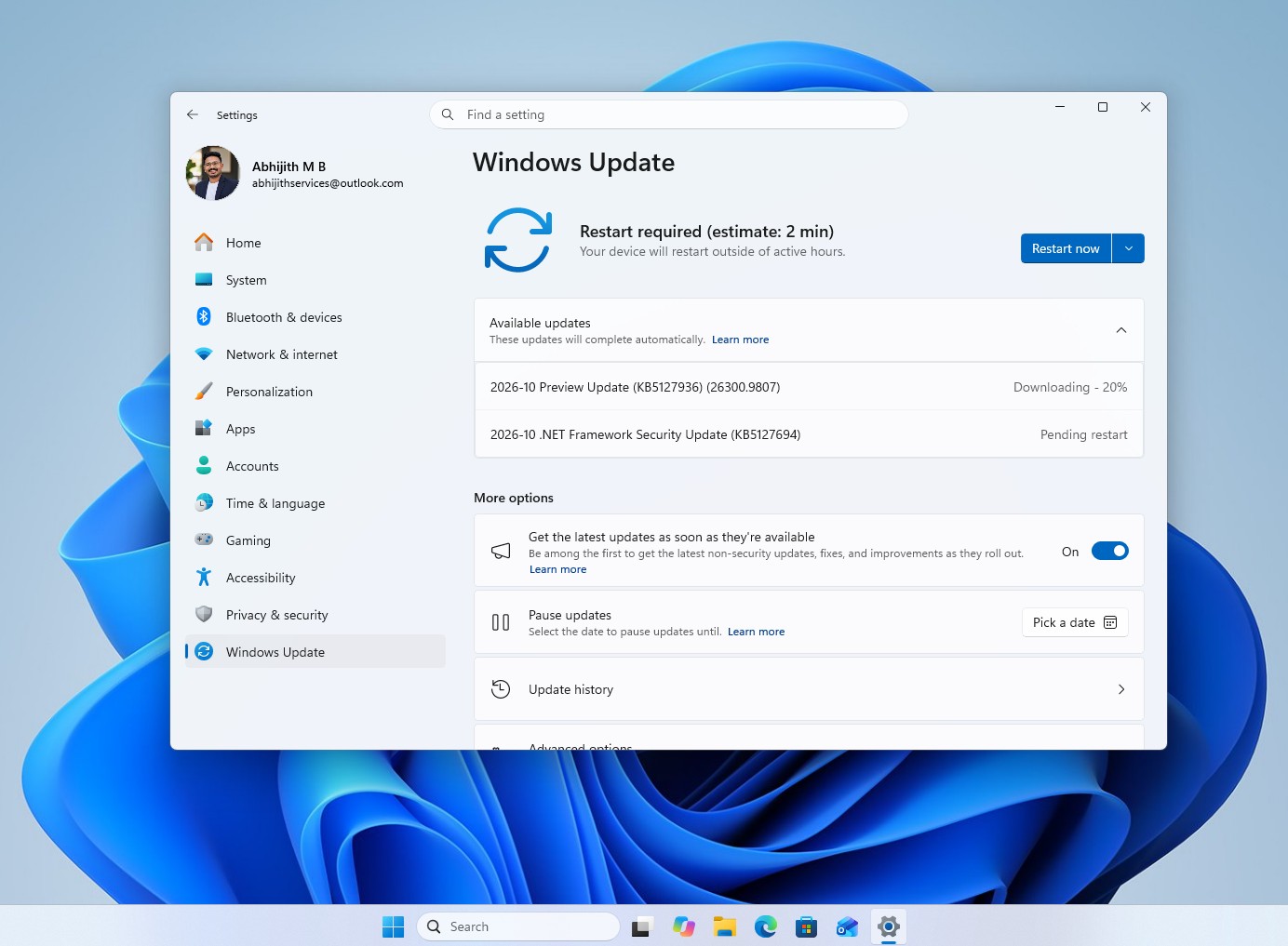1288x946 pixels.
Task: Open Microsoft Store from the taskbar
Action: 806,926
